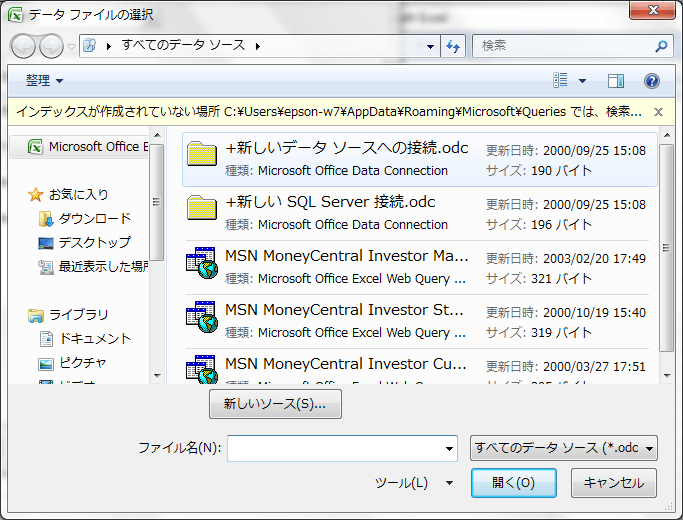Image resolution: width=683 pixels, height=520 pixels.
Task: Click the magnifier search icon
Action: pyautogui.click(x=661, y=46)
